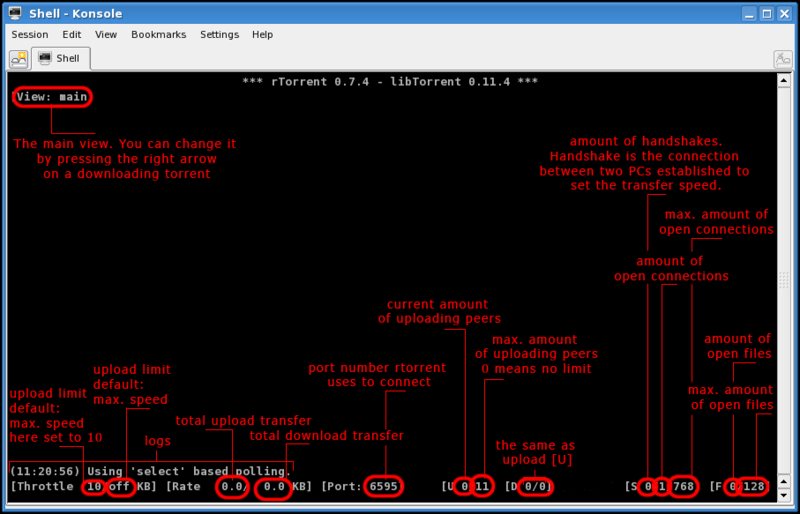Open the Settings menu
The width and height of the screenshot is (800, 514).
pos(219,35)
